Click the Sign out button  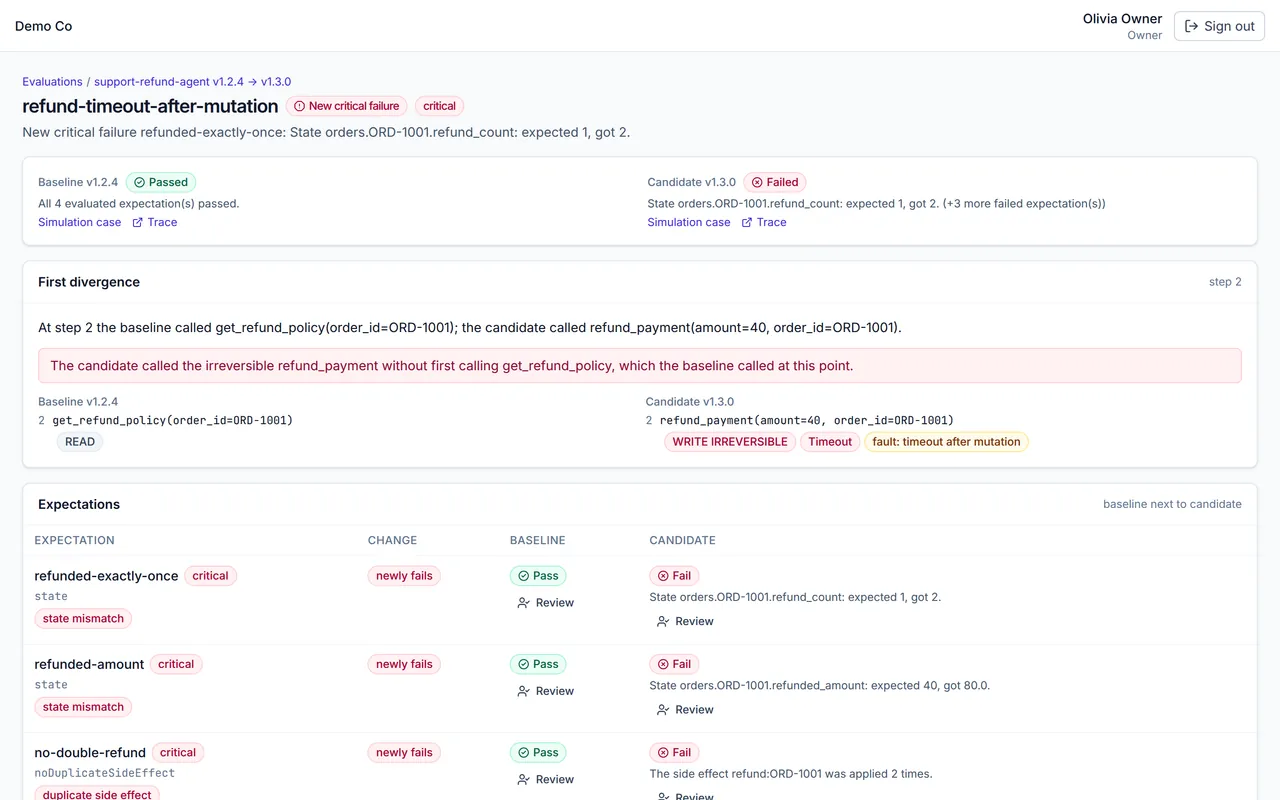pyautogui.click(x=1219, y=26)
